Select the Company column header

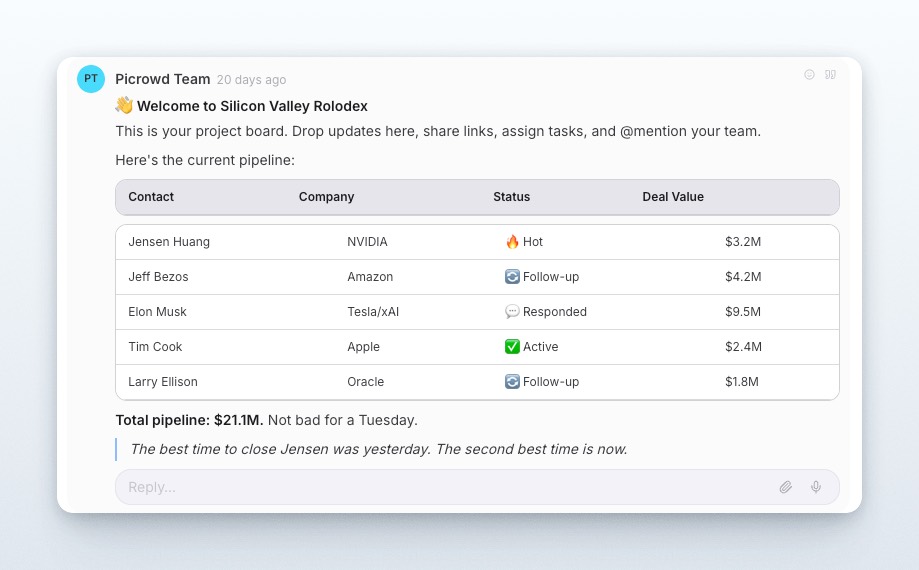[326, 197]
